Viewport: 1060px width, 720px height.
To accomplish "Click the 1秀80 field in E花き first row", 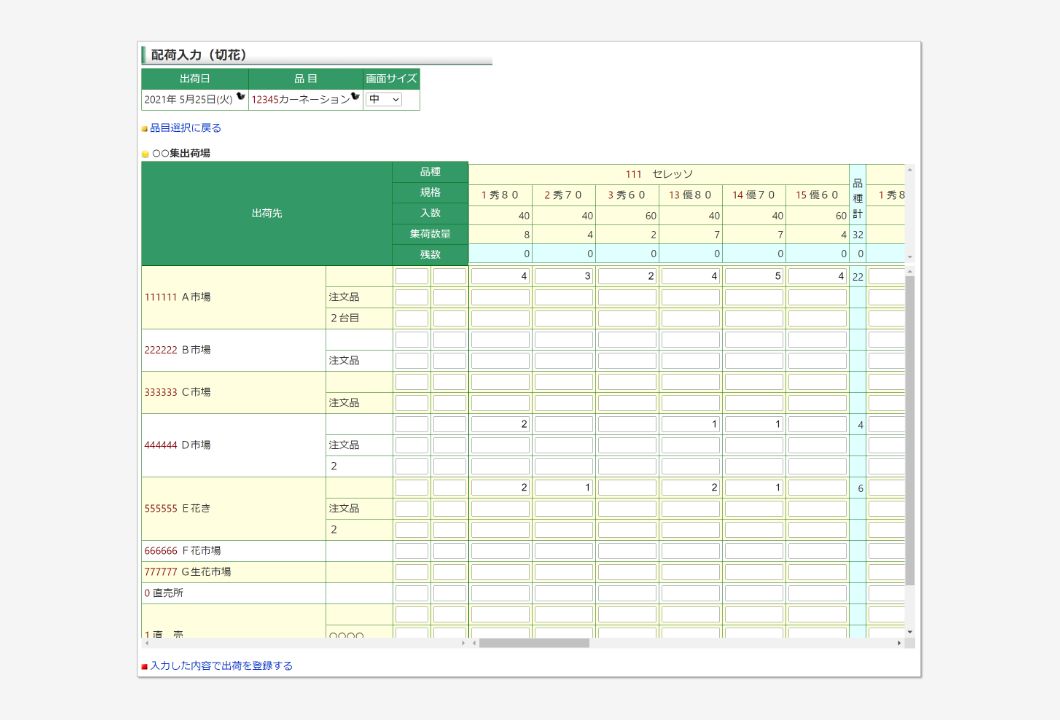I will [500, 487].
